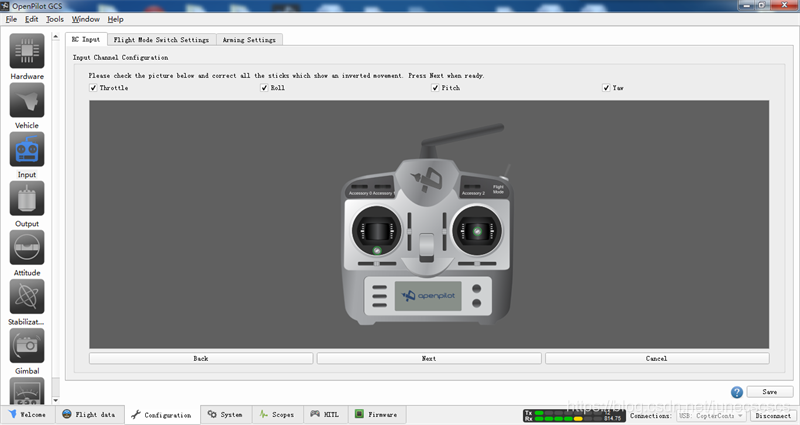Viewport: 800px width, 425px height.
Task: Go to the Welcome bottom tab
Action: (27, 414)
